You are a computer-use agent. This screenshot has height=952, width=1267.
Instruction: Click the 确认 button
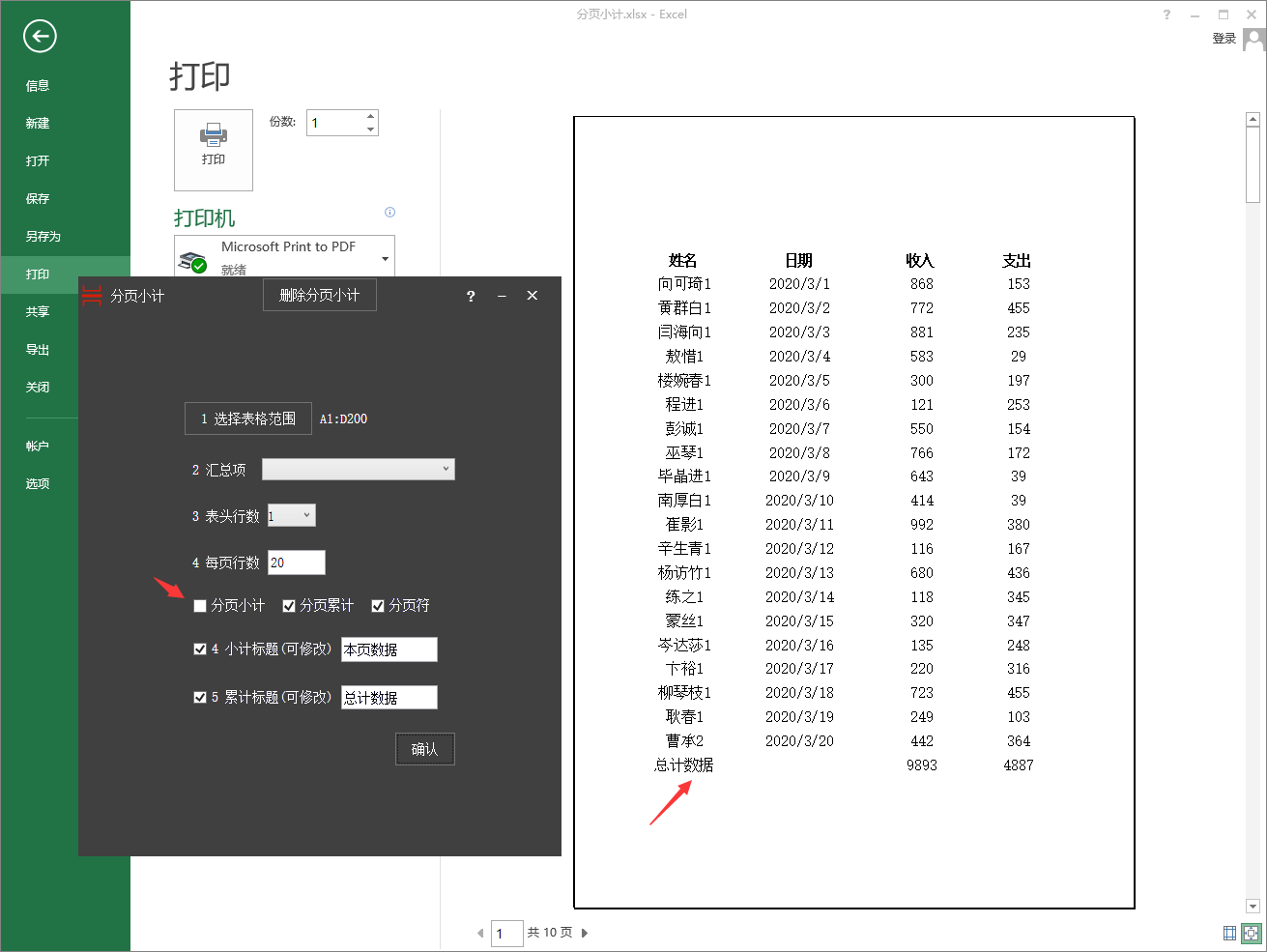[425, 749]
